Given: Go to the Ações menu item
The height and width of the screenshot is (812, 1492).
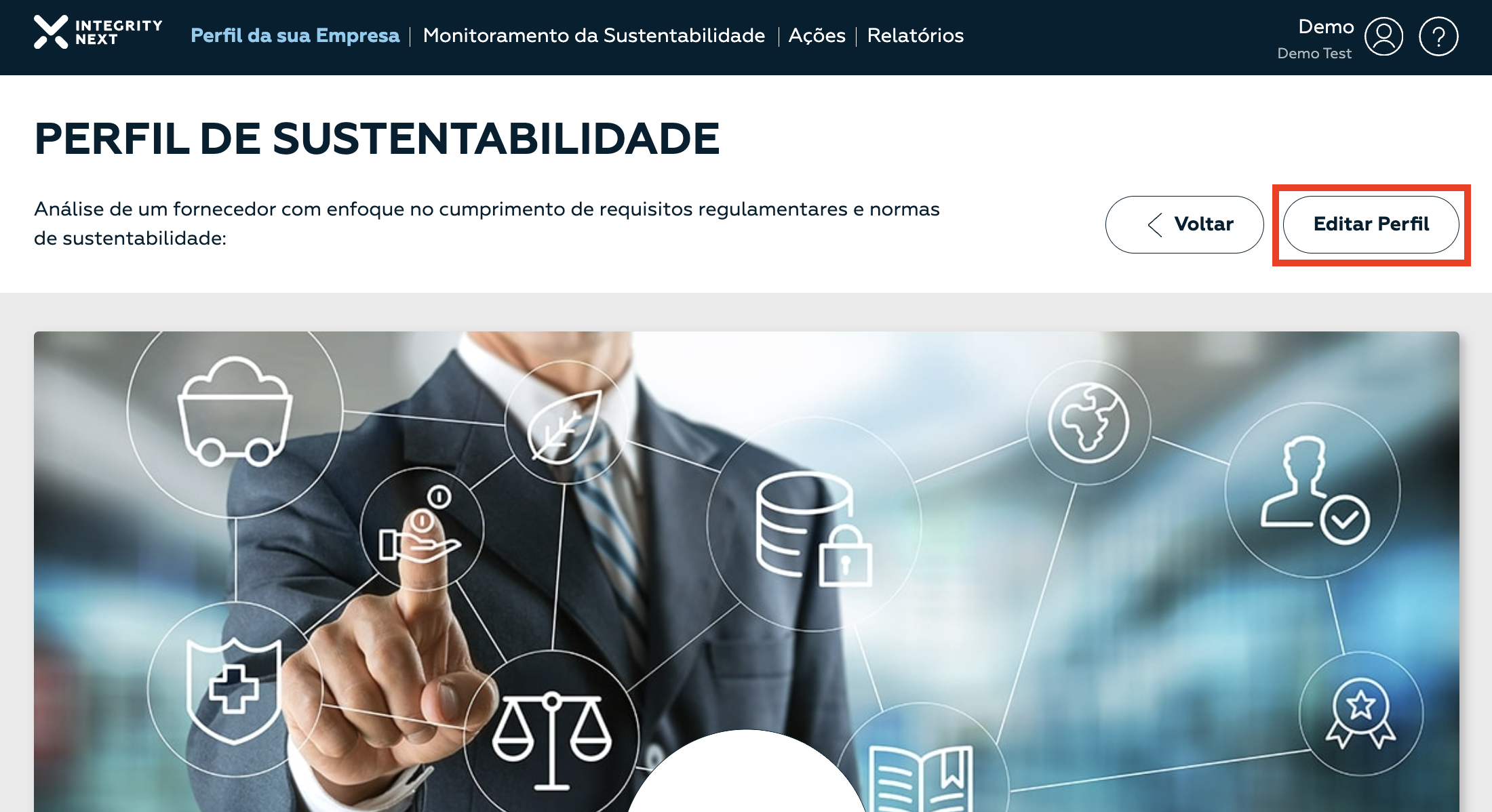Looking at the screenshot, I should tap(817, 35).
